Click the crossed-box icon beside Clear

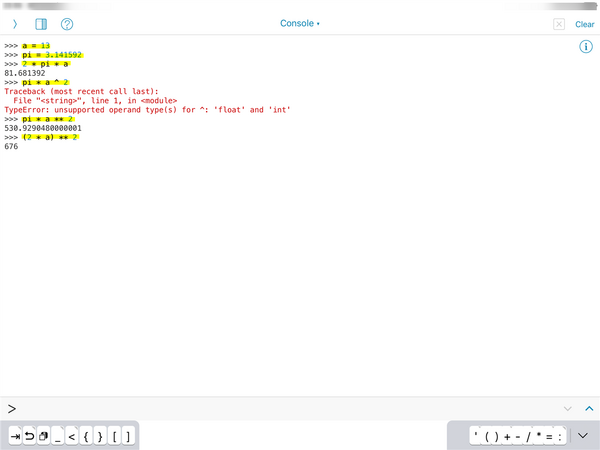pos(559,24)
